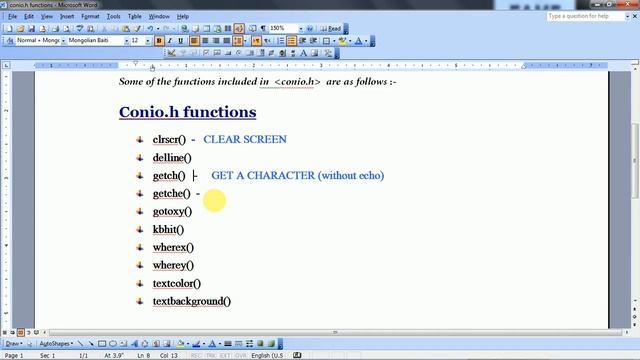Toggle Show/Hide paragraph marks
Image resolution: width=640 pixels, height=360 pixels.
point(263,29)
